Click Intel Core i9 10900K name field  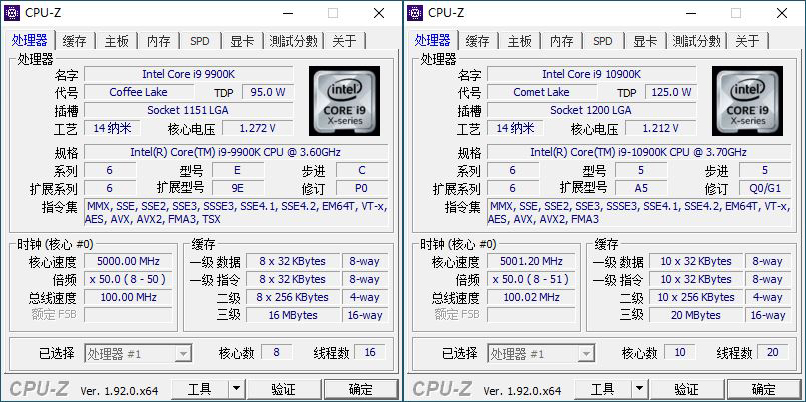click(592, 74)
